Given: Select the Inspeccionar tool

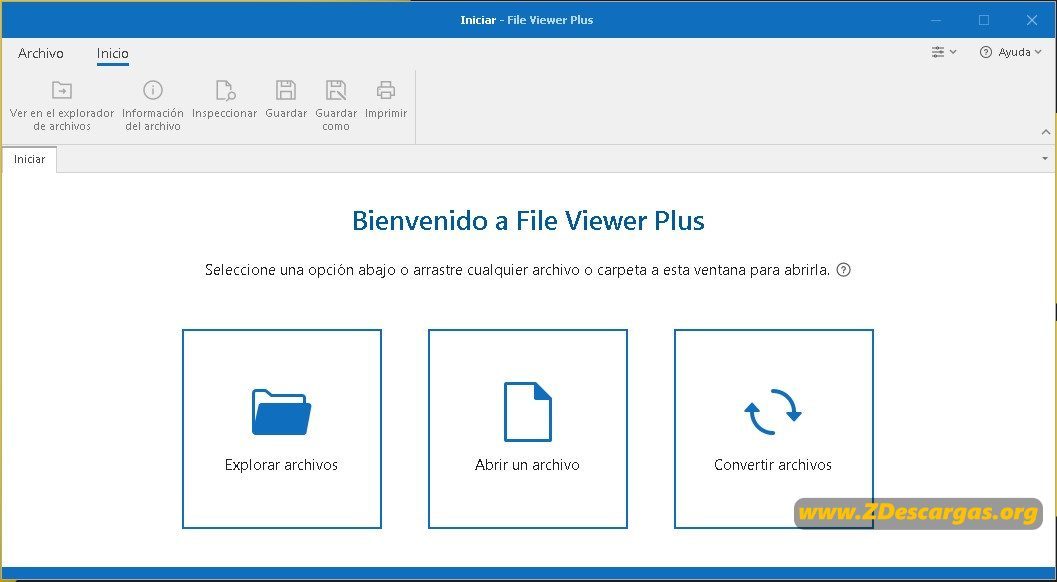Looking at the screenshot, I should coord(224,98).
